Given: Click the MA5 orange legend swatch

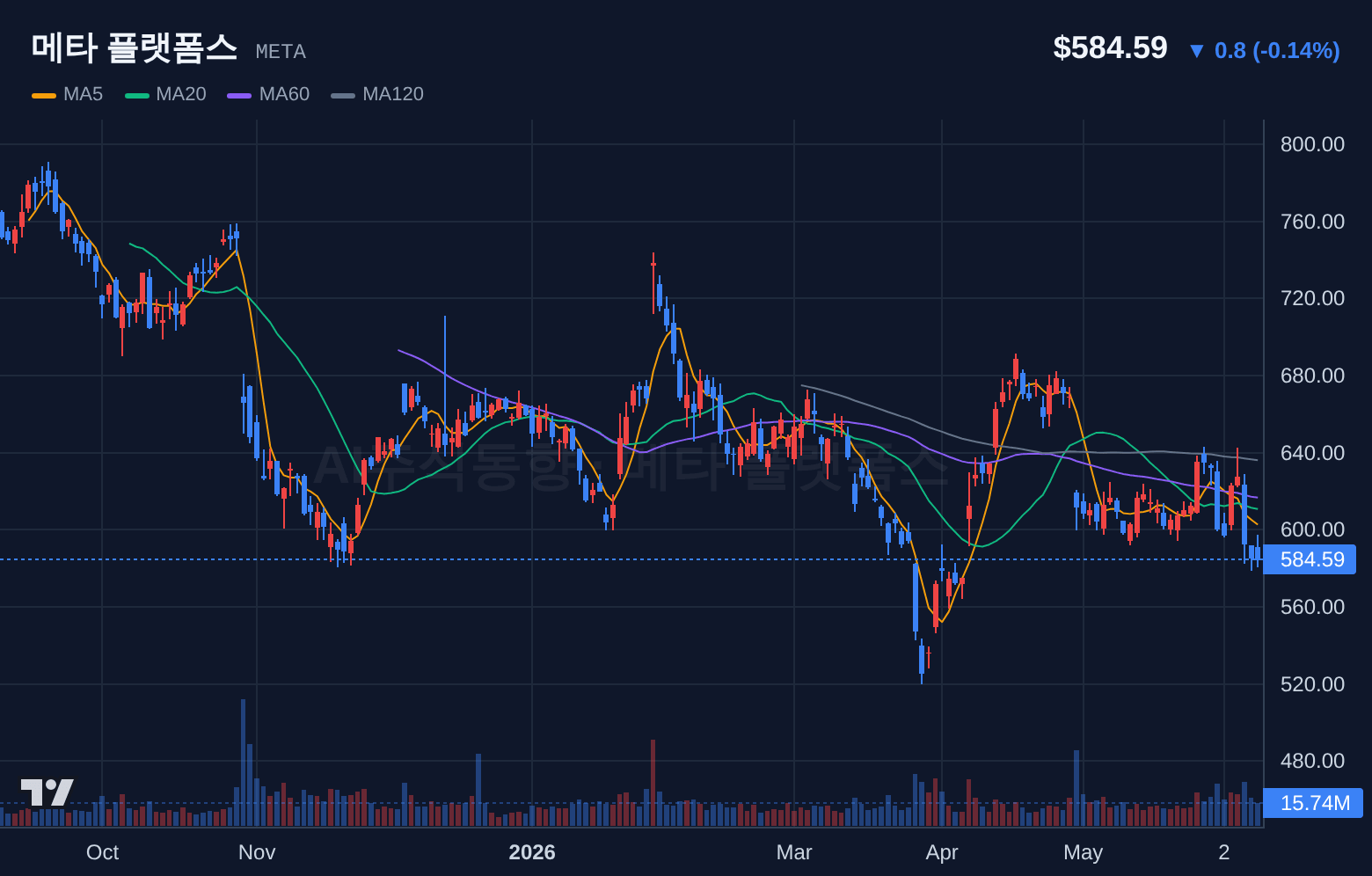Looking at the screenshot, I should 44,95.
